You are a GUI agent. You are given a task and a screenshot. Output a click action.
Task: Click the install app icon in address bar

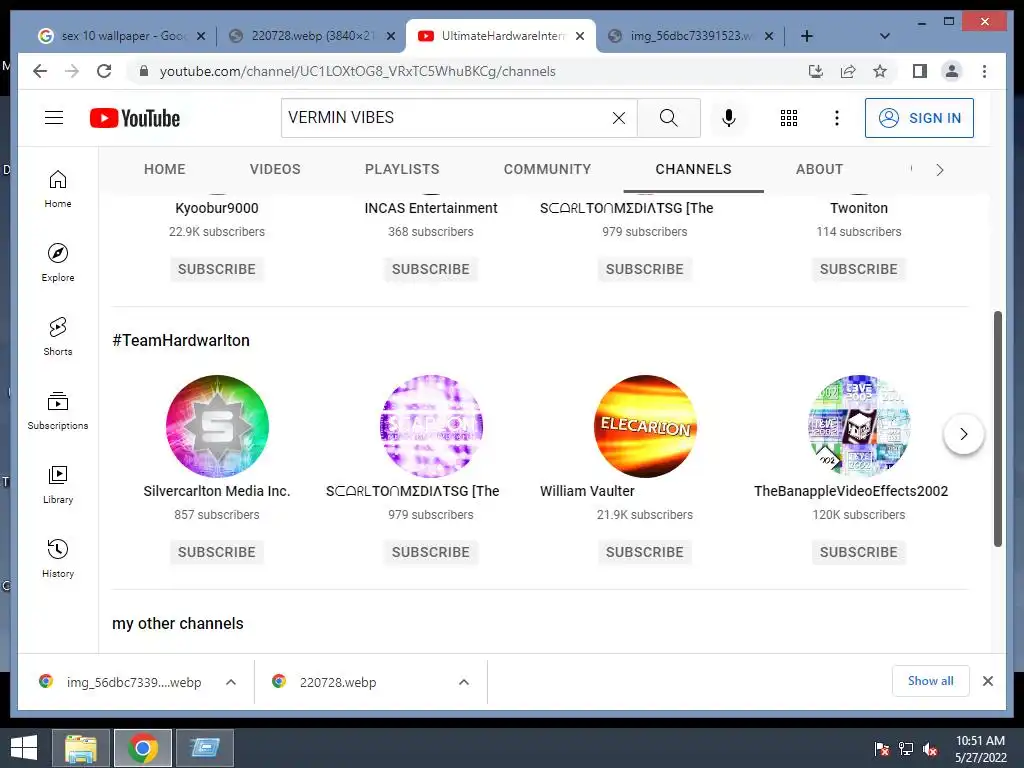click(x=816, y=71)
